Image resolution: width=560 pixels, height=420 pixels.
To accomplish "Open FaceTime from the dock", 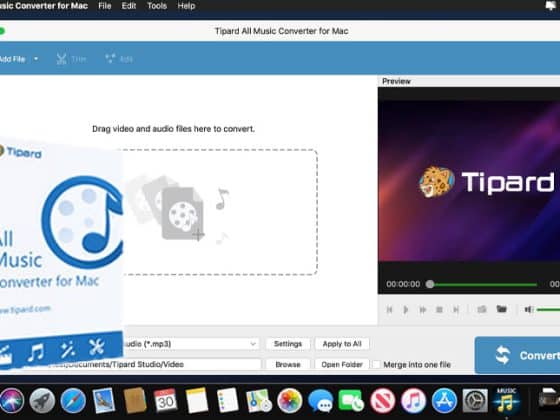I will [351, 400].
